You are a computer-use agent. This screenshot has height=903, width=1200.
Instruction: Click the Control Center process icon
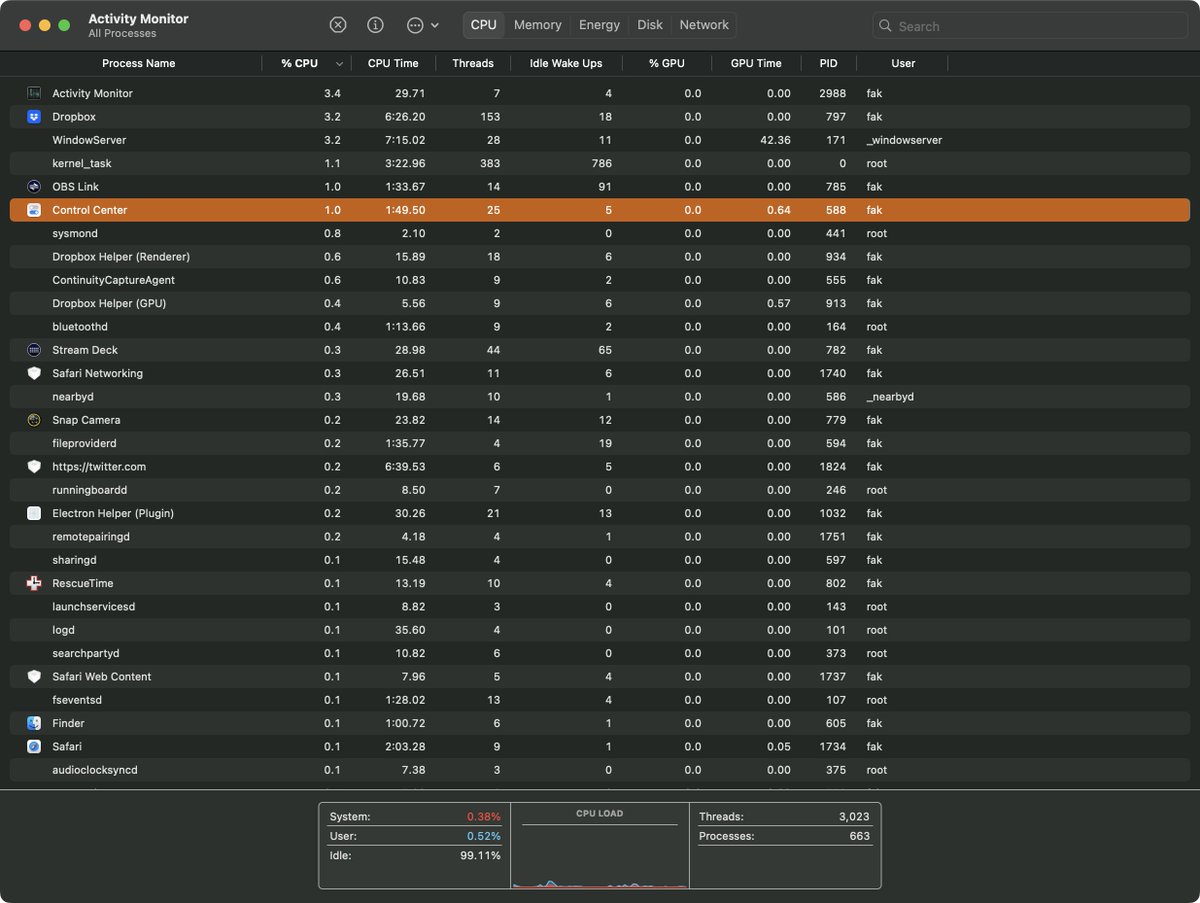tap(34, 210)
